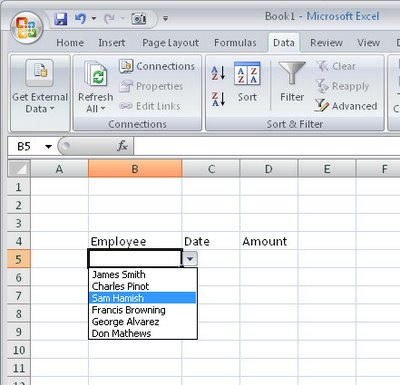Open the Office button menu
This screenshot has width=400, height=385.
tap(27, 28)
